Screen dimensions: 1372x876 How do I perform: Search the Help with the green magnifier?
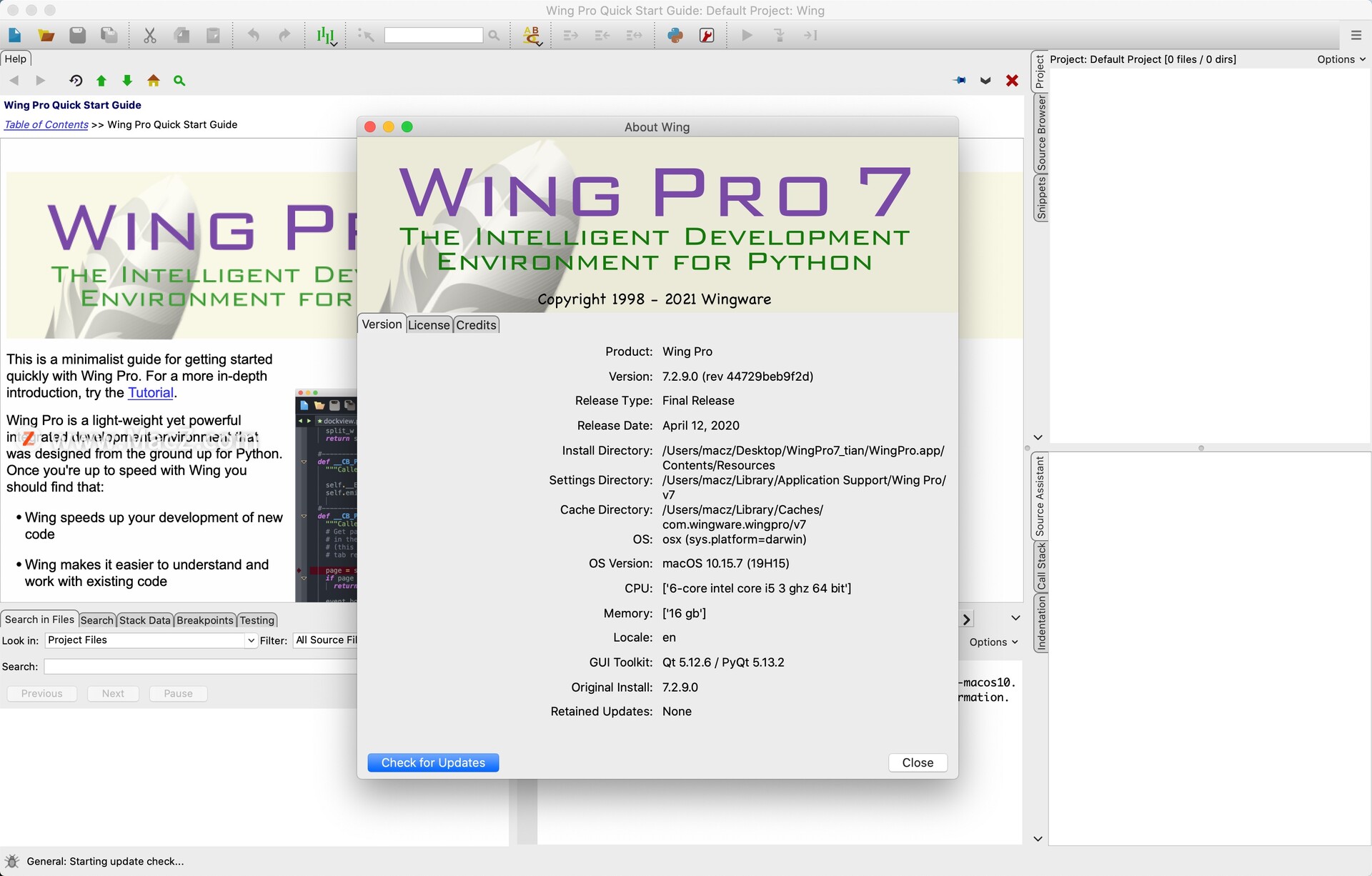pyautogui.click(x=179, y=81)
